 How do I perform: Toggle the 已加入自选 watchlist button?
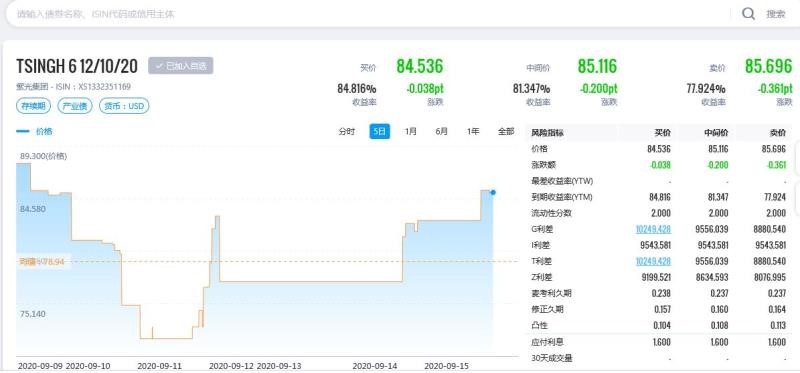[x=181, y=66]
